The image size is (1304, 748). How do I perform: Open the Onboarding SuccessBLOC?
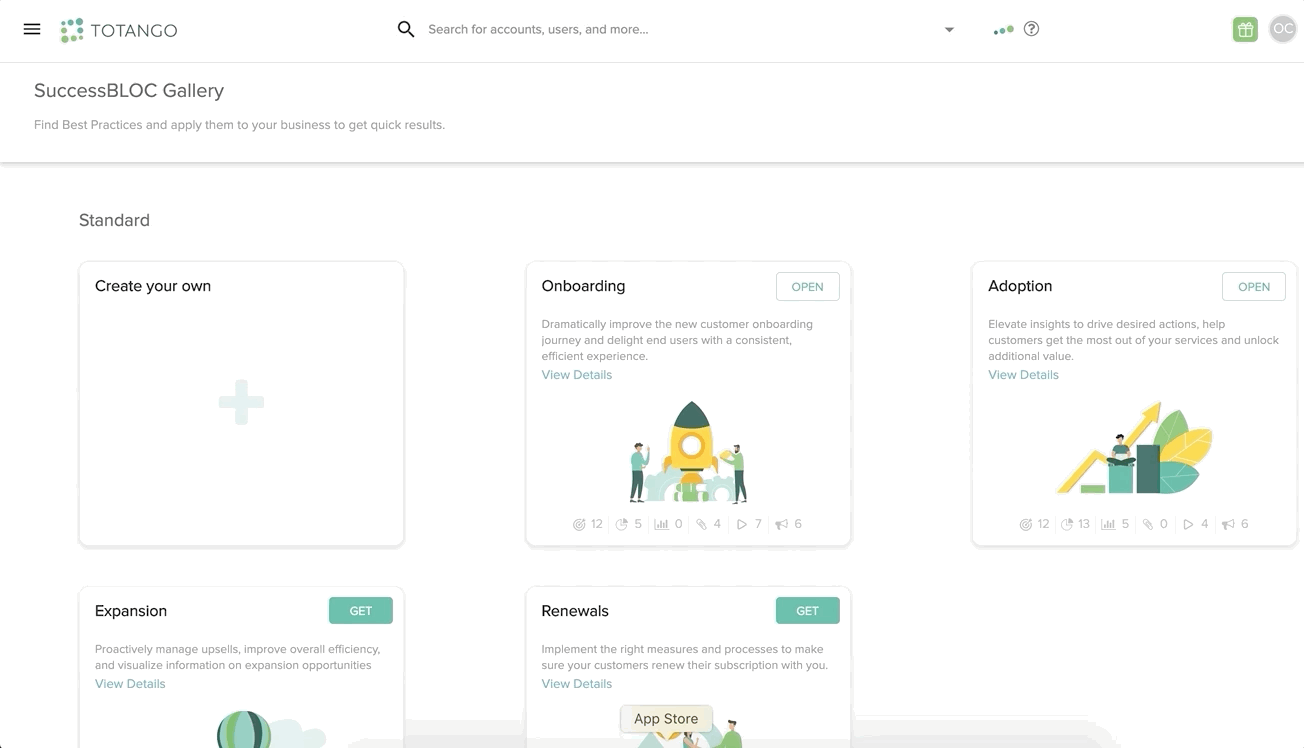point(807,286)
